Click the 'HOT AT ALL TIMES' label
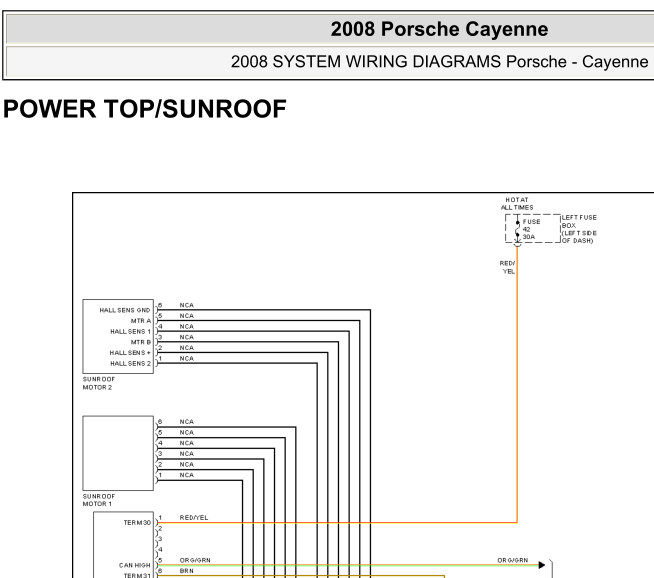This screenshot has height=578, width=654. (x=517, y=204)
